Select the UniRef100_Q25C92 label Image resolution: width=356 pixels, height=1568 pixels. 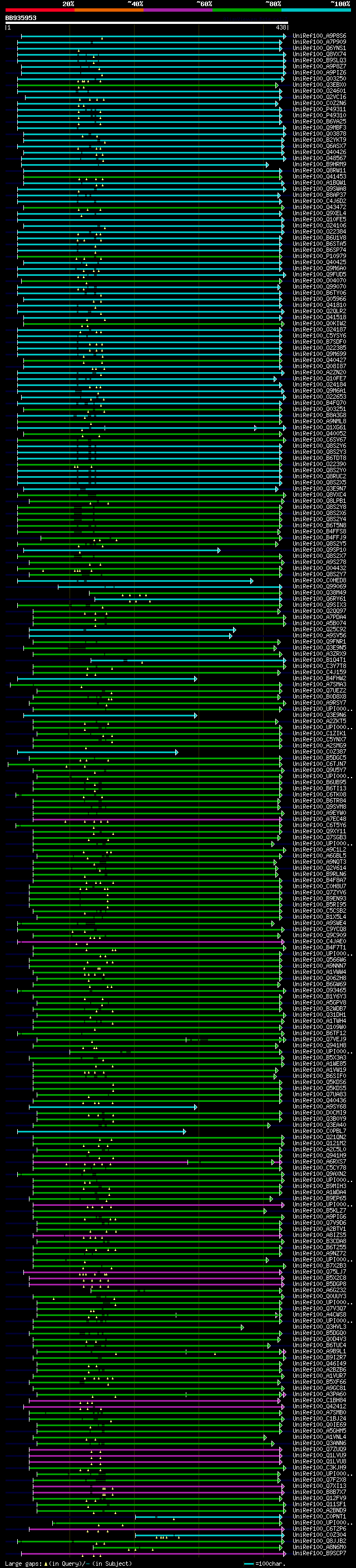tap(319, 630)
